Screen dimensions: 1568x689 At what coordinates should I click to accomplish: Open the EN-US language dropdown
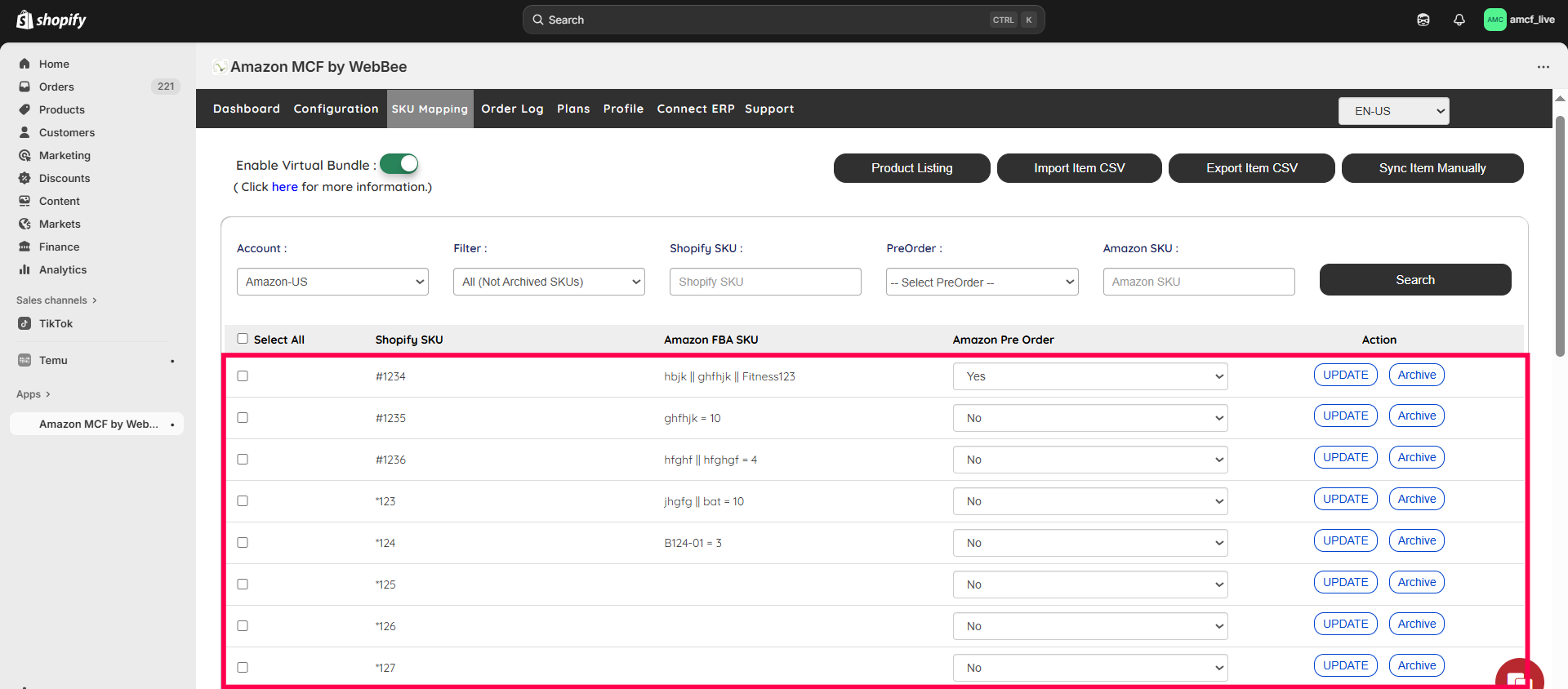1393,111
